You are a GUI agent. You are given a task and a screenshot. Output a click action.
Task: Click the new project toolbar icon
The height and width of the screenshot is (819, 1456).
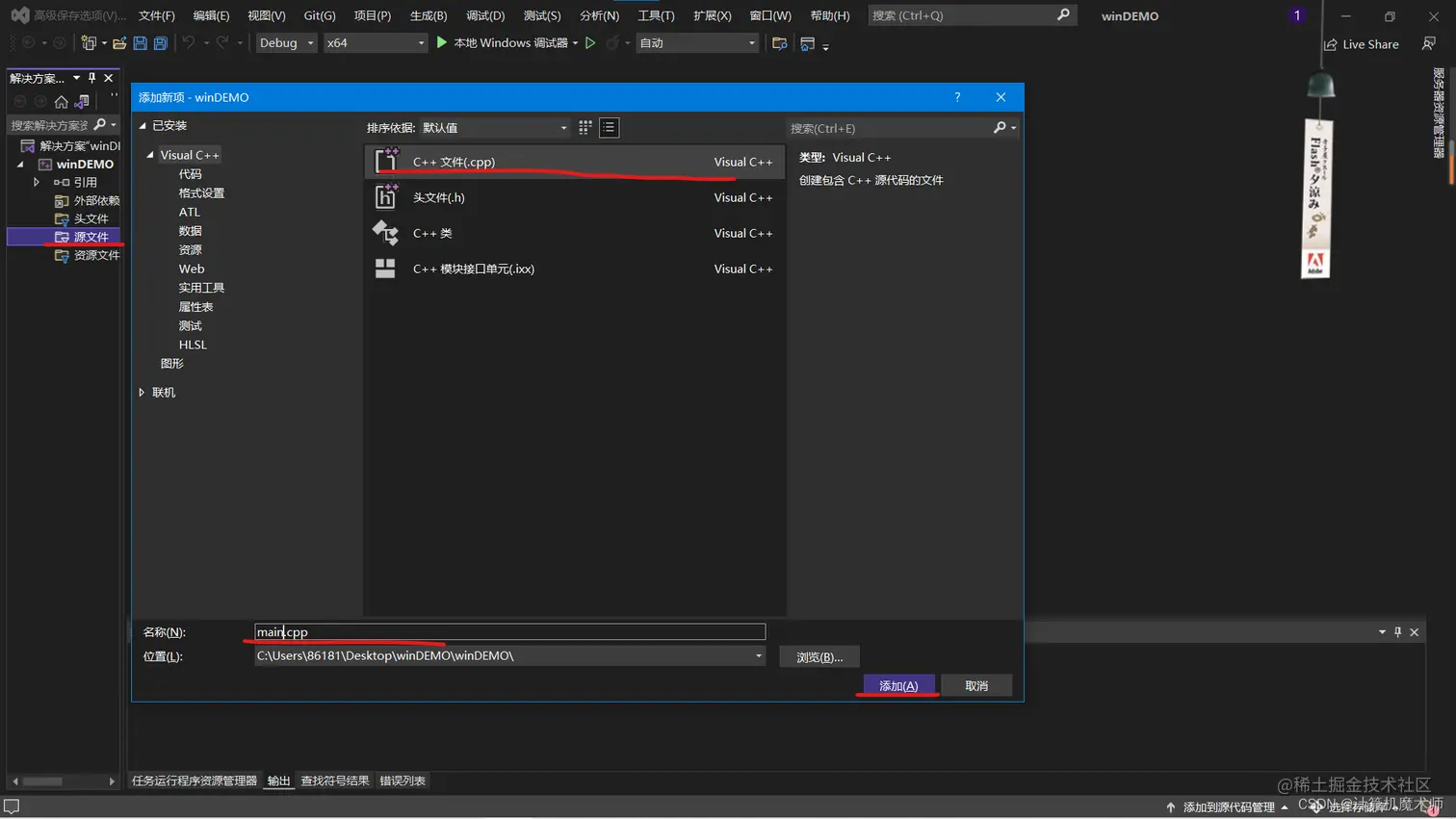89,43
